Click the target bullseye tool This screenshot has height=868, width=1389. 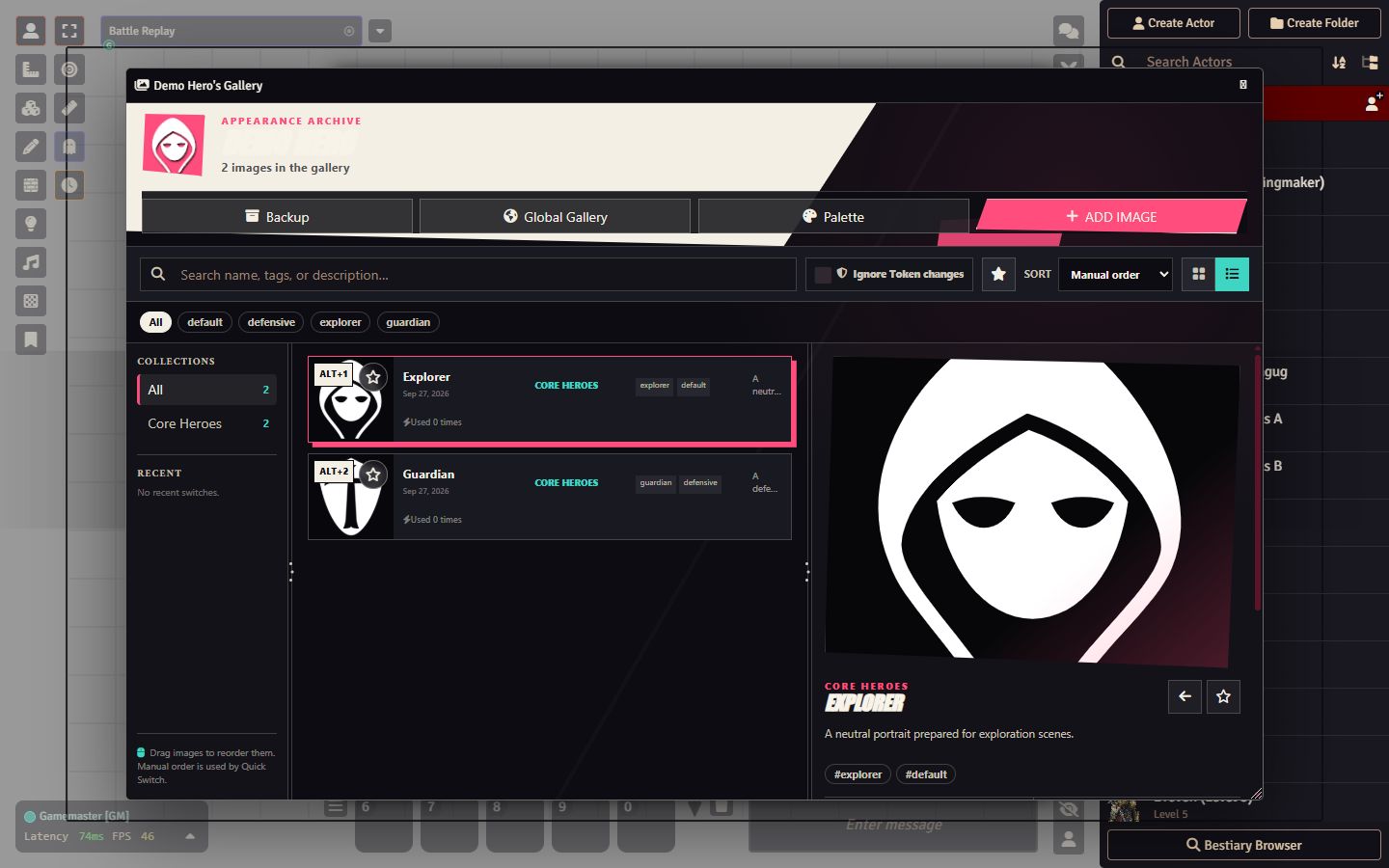(x=69, y=69)
